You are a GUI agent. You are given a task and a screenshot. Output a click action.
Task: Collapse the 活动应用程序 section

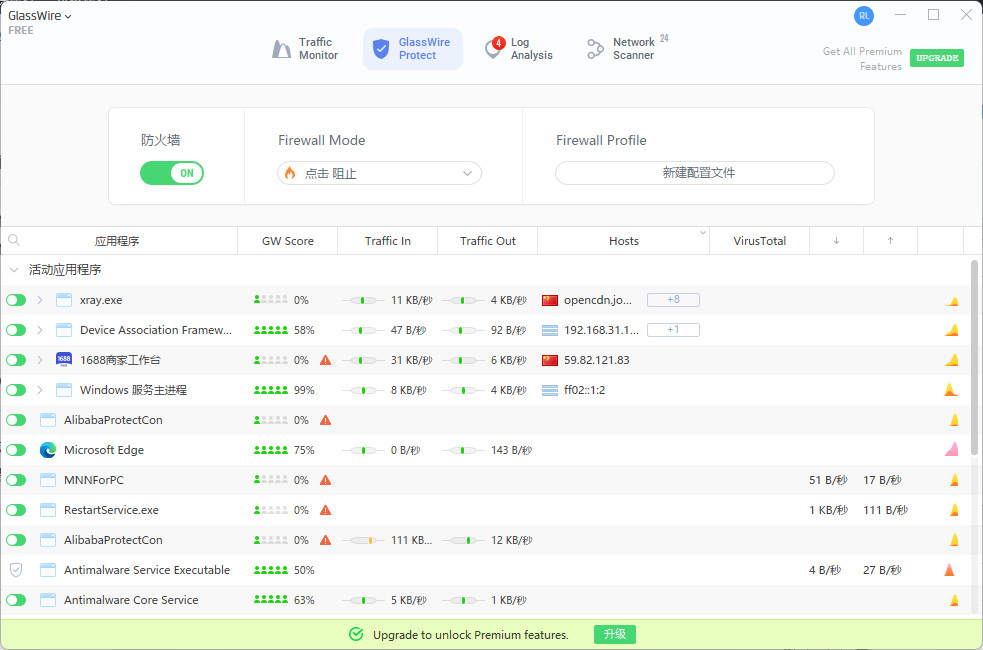pyautogui.click(x=14, y=270)
